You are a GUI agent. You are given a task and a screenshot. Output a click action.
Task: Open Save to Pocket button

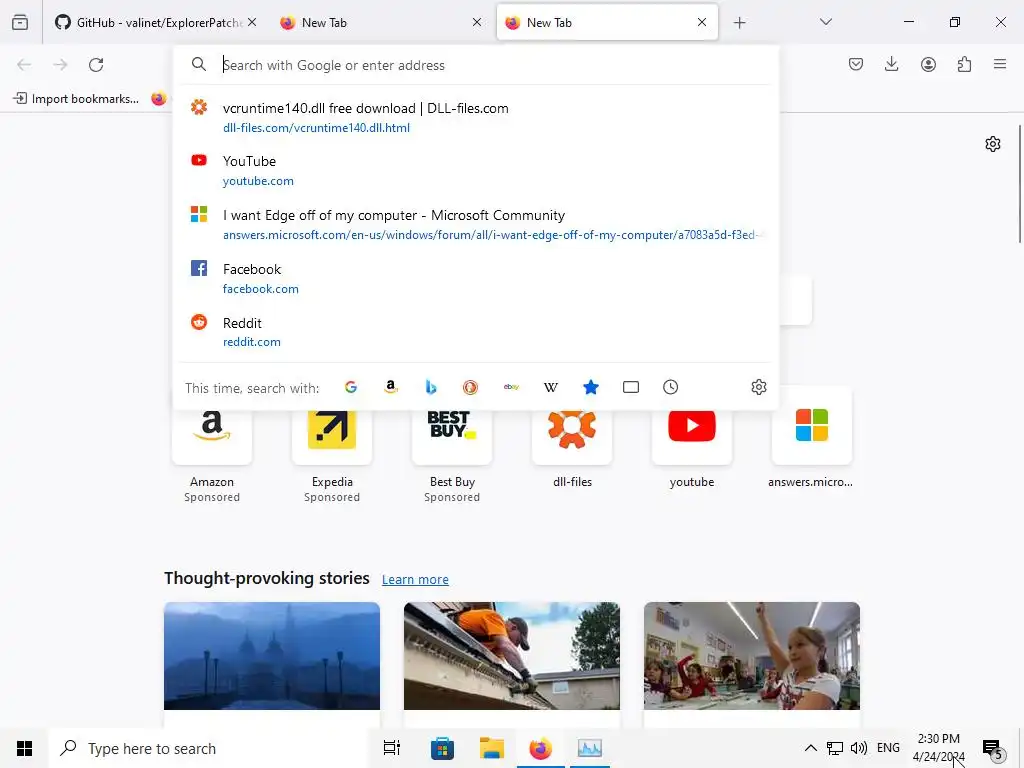(x=856, y=64)
